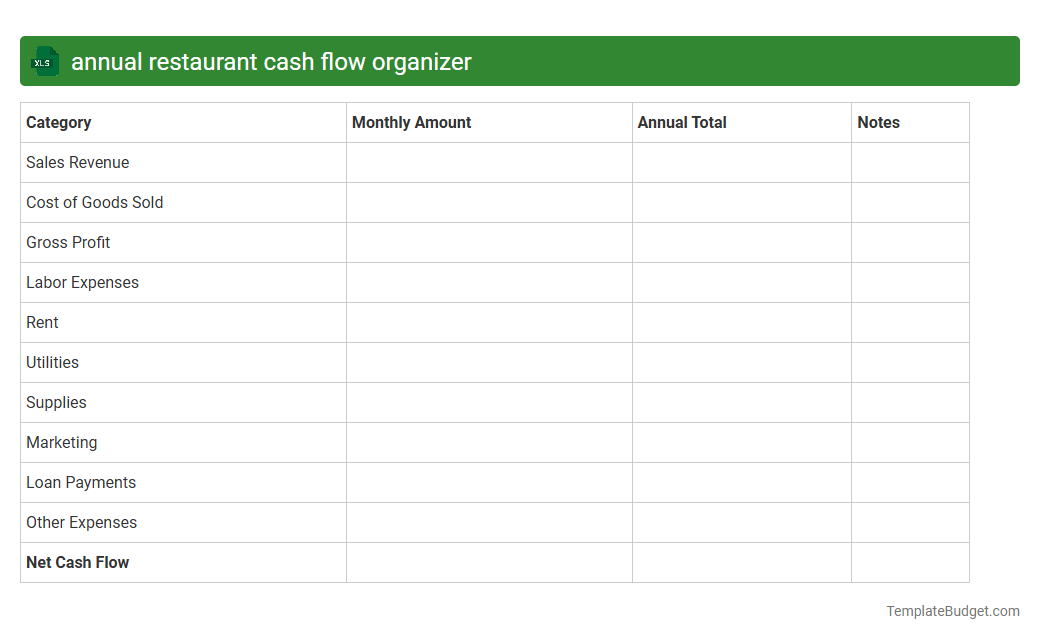Click the Sales Revenue row label
Viewport: 1040px width, 640px height.
point(77,162)
